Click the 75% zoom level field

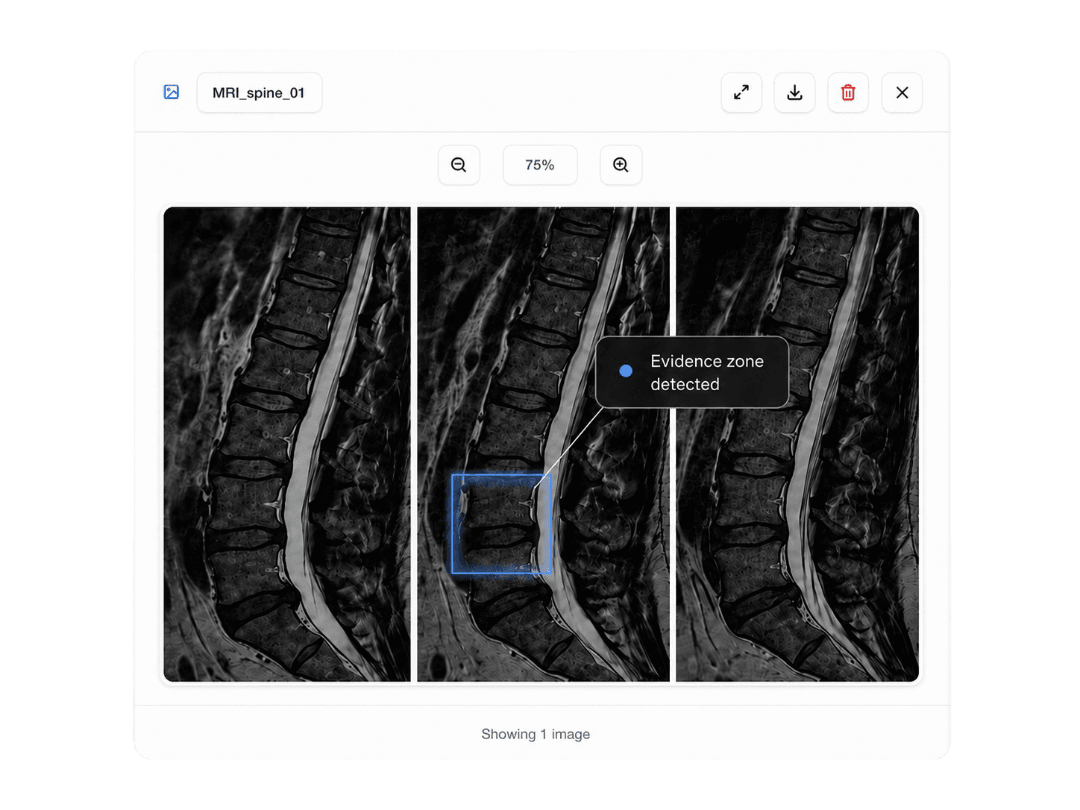(540, 165)
